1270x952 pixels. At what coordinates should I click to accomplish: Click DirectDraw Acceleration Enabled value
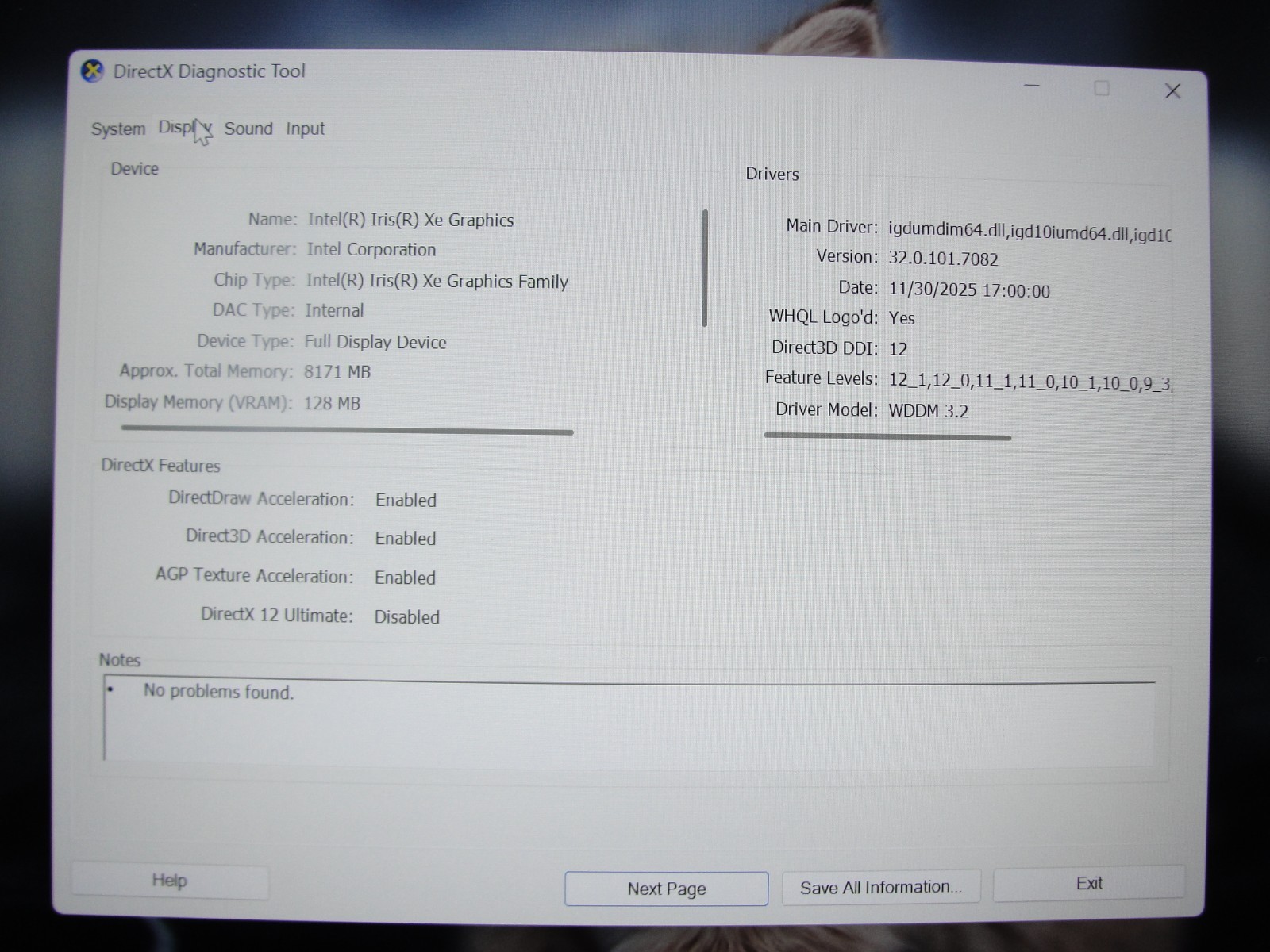406,501
